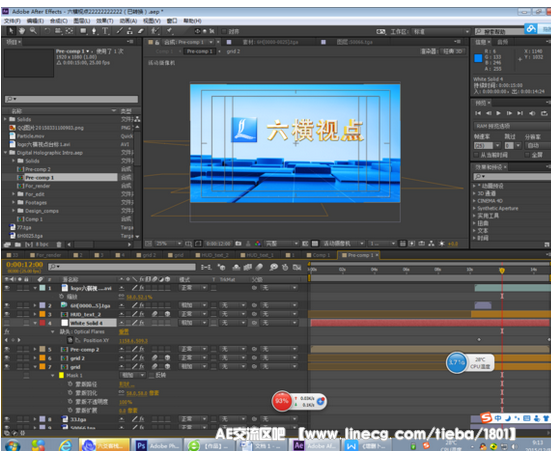Expand the Design_comps folder
551x451 pixels.
(13, 211)
